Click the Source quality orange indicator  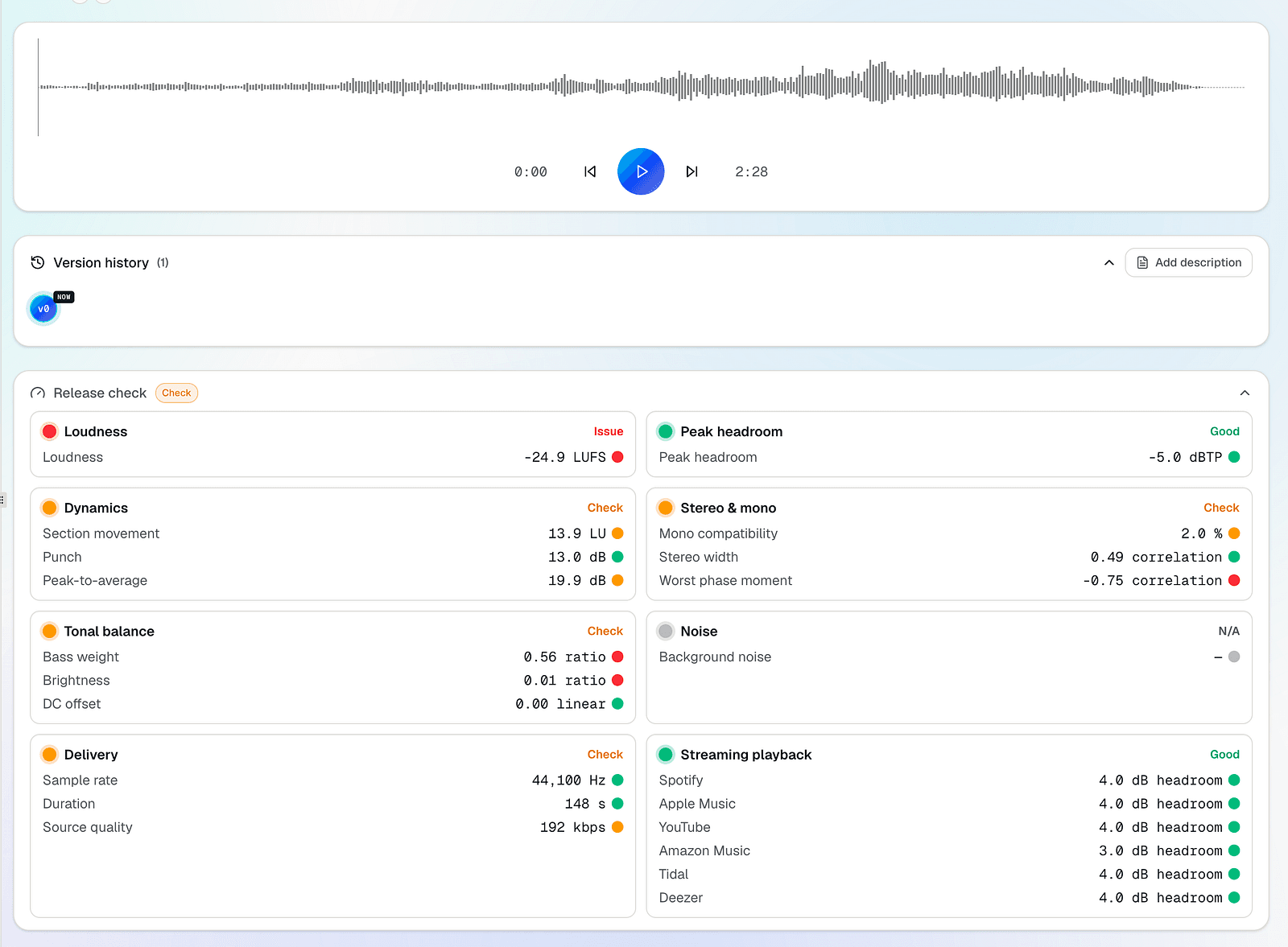coord(617,827)
